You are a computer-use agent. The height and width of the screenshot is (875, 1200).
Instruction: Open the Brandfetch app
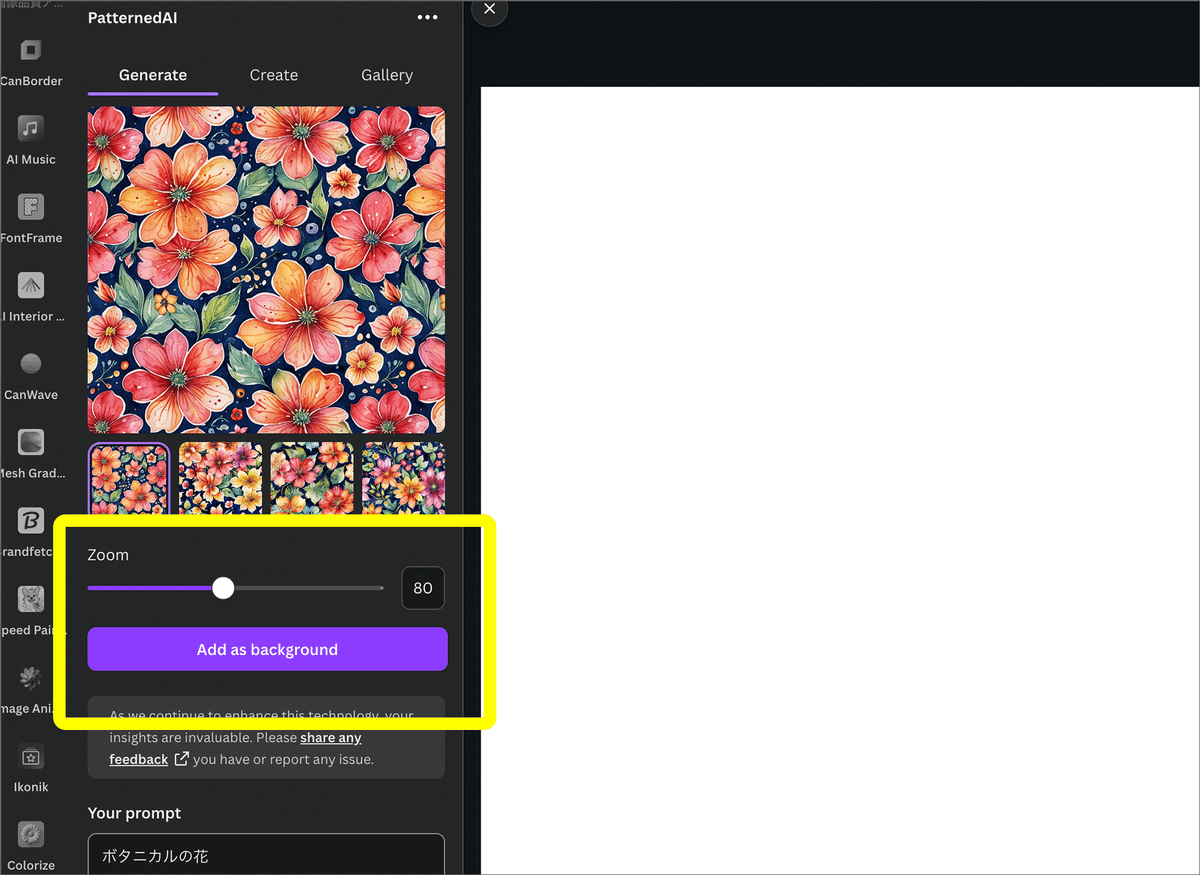click(x=30, y=522)
